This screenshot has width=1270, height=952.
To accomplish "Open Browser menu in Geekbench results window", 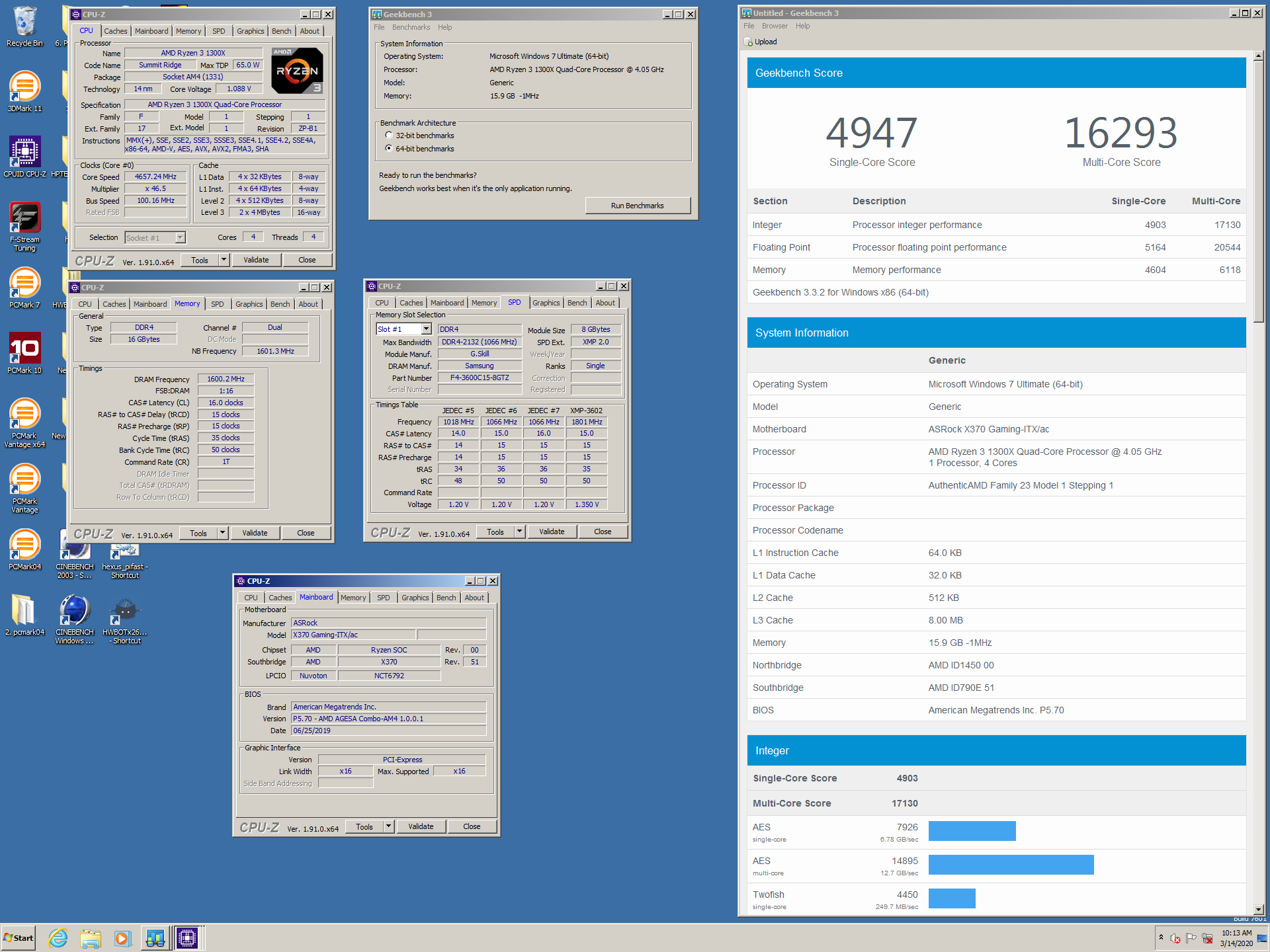I will [x=775, y=26].
